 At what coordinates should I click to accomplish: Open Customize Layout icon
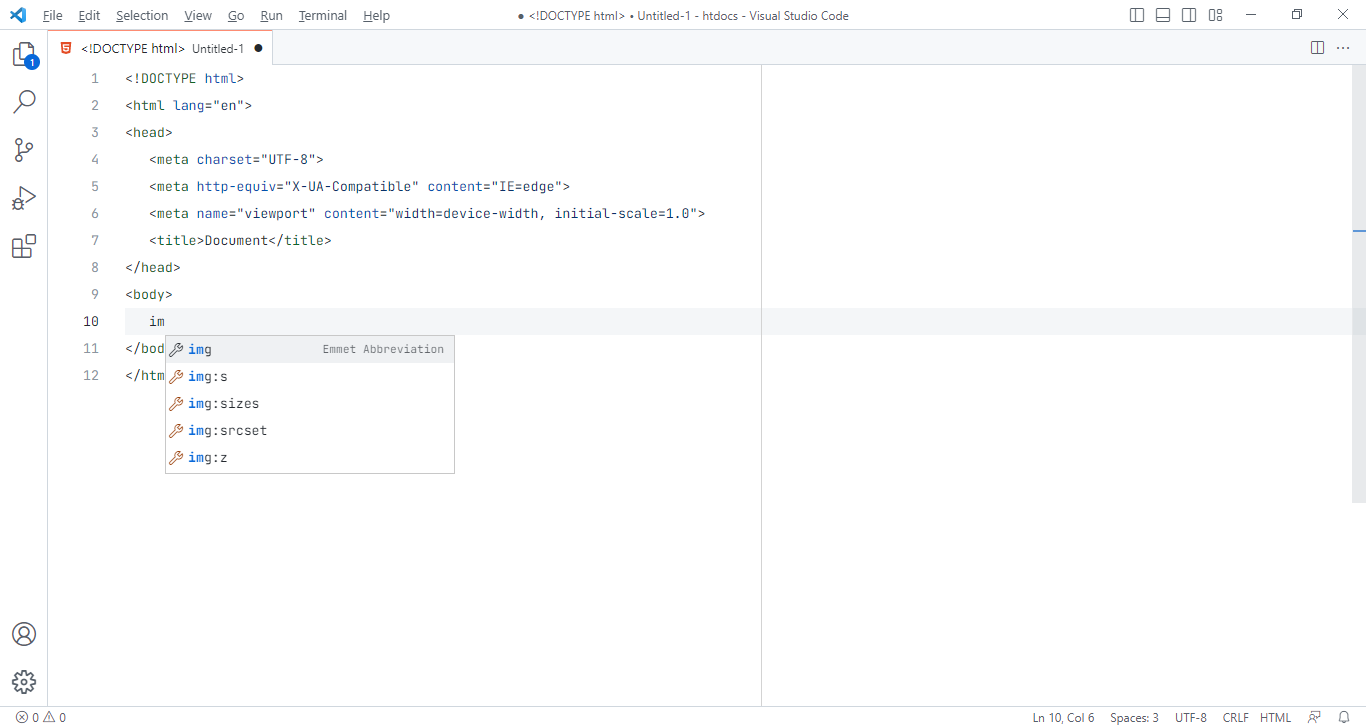(1216, 15)
